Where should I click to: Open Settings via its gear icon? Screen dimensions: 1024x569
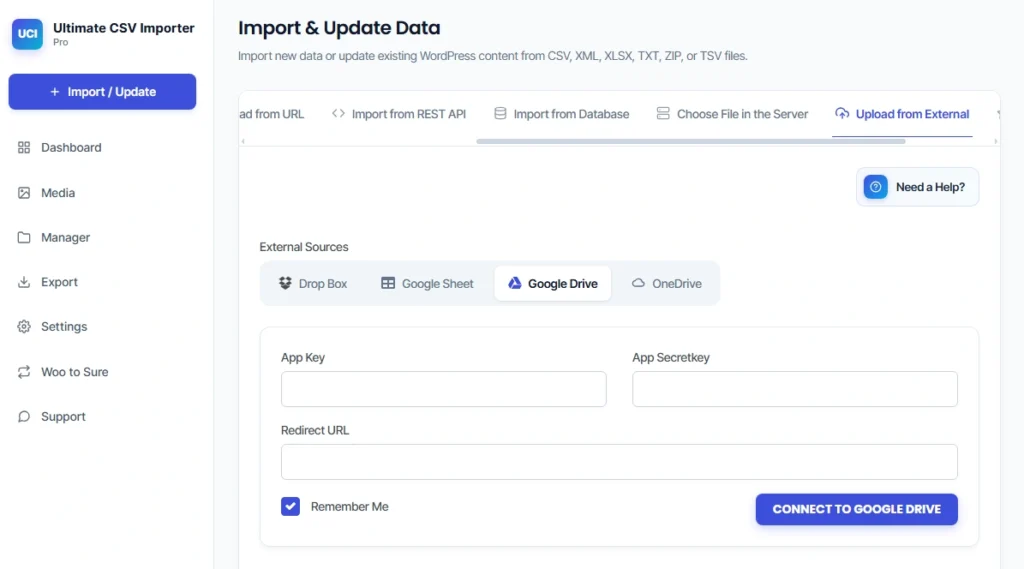pyautogui.click(x=24, y=327)
